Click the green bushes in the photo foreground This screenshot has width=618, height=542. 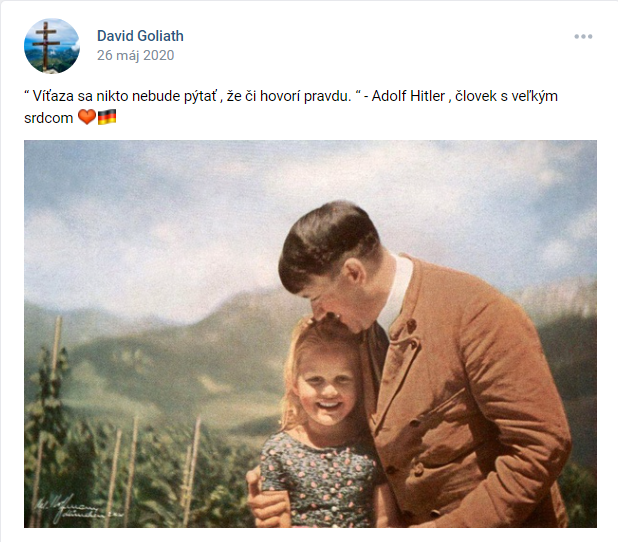click(138, 465)
